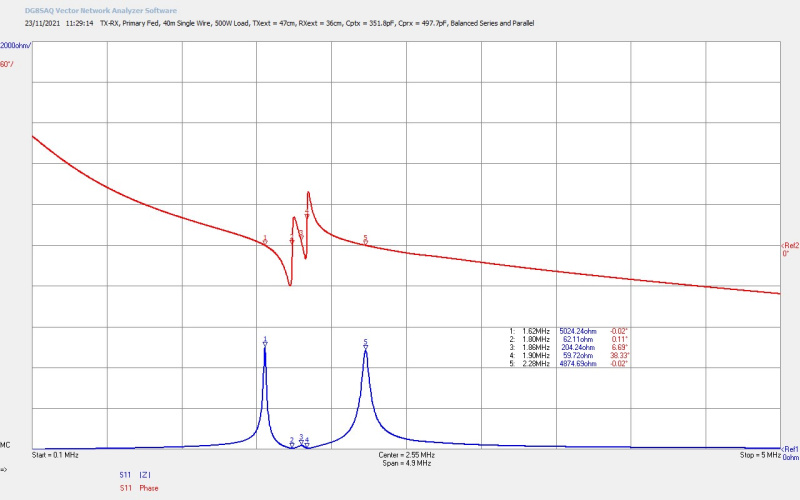Viewport: 800px width, 500px height.
Task: Click the Center = 2.55 MHz label
Action: [x=406, y=455]
